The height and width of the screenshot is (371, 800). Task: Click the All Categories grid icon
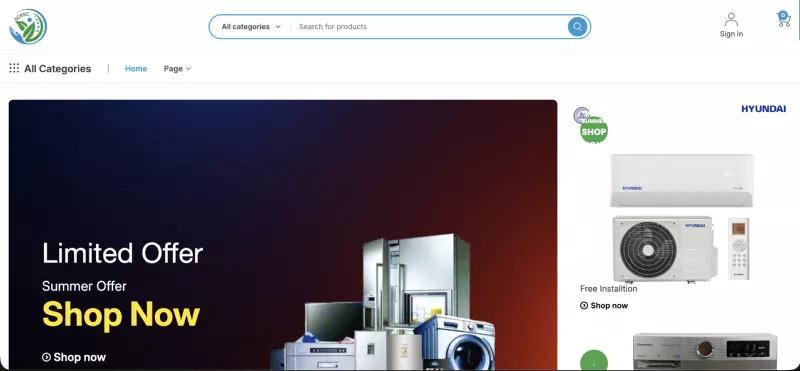click(14, 68)
